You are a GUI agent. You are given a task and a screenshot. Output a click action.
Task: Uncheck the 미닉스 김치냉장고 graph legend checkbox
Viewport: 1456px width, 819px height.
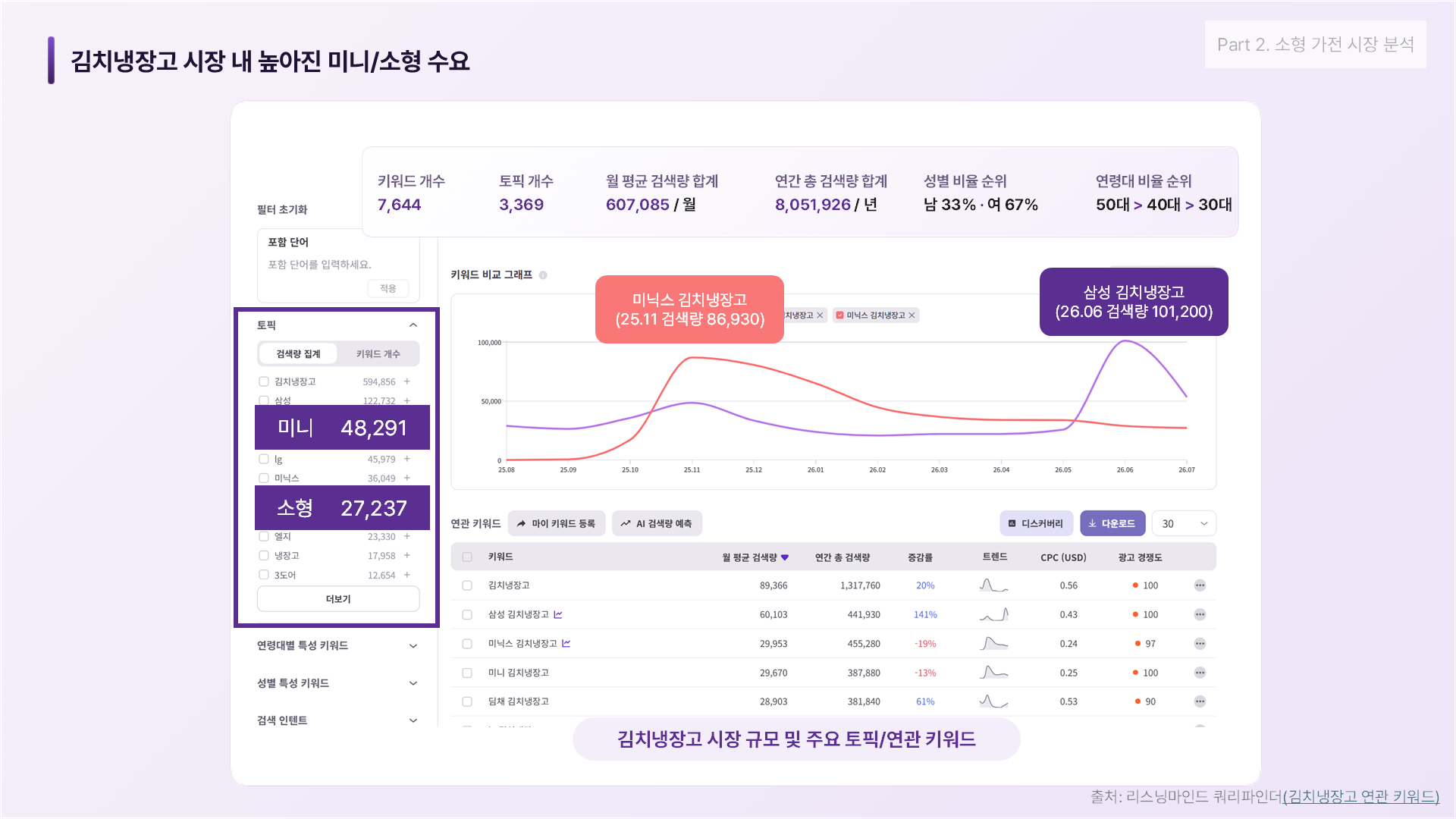[x=839, y=315]
